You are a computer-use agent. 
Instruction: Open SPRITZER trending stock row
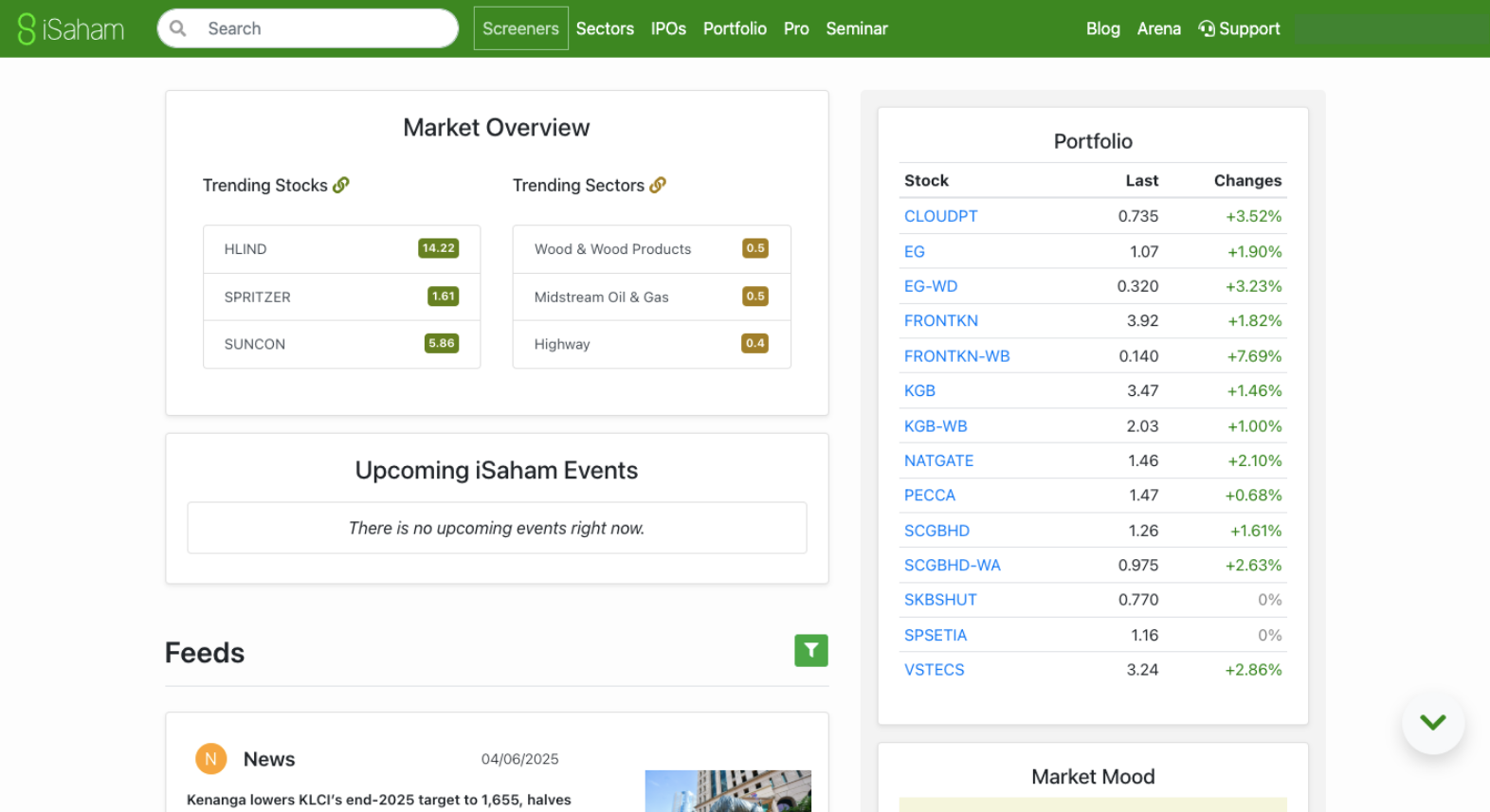(341, 297)
